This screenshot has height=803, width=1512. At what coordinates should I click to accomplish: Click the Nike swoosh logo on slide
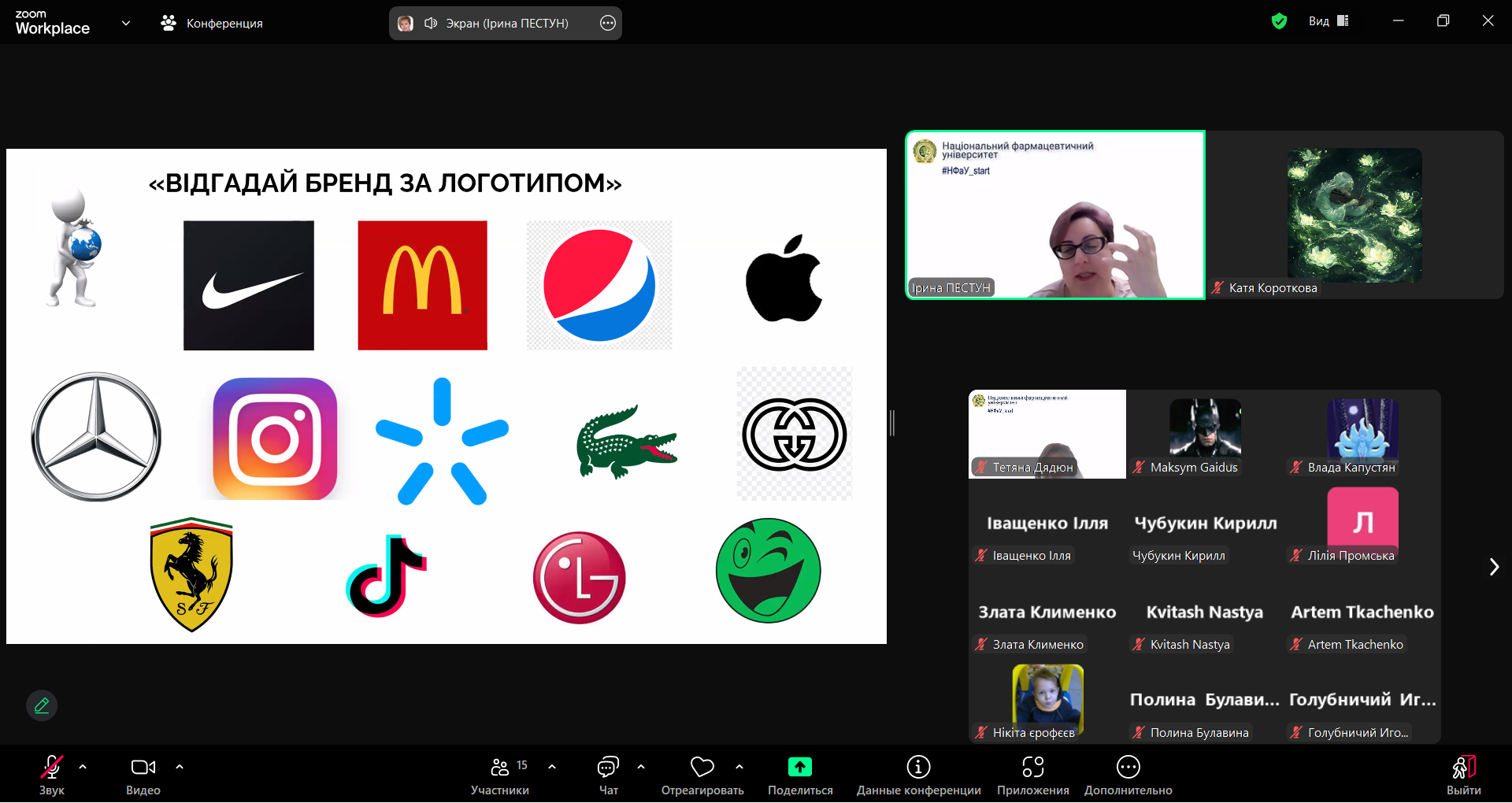(x=249, y=285)
